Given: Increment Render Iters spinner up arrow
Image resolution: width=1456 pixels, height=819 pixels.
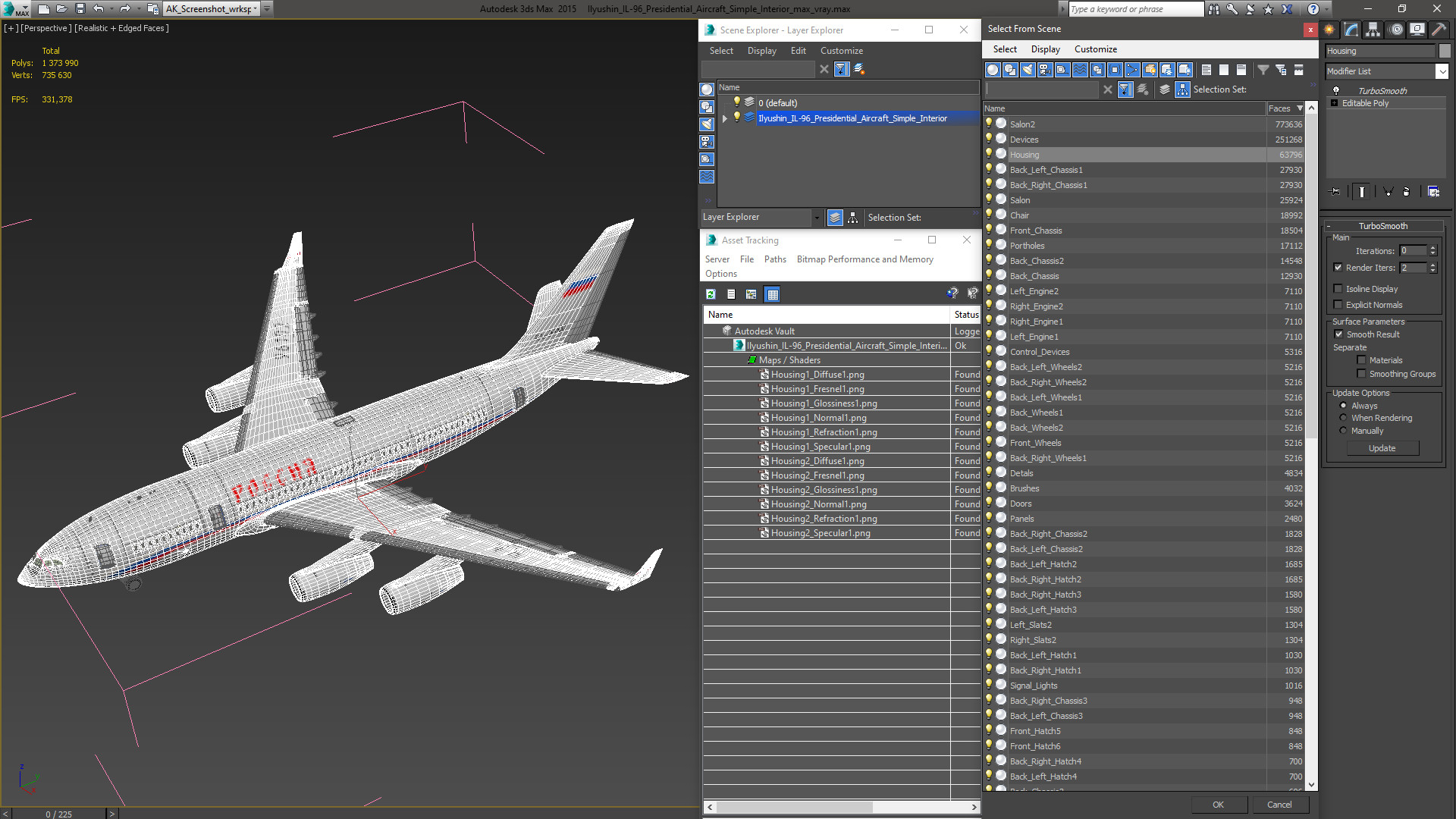Looking at the screenshot, I should (1432, 265).
